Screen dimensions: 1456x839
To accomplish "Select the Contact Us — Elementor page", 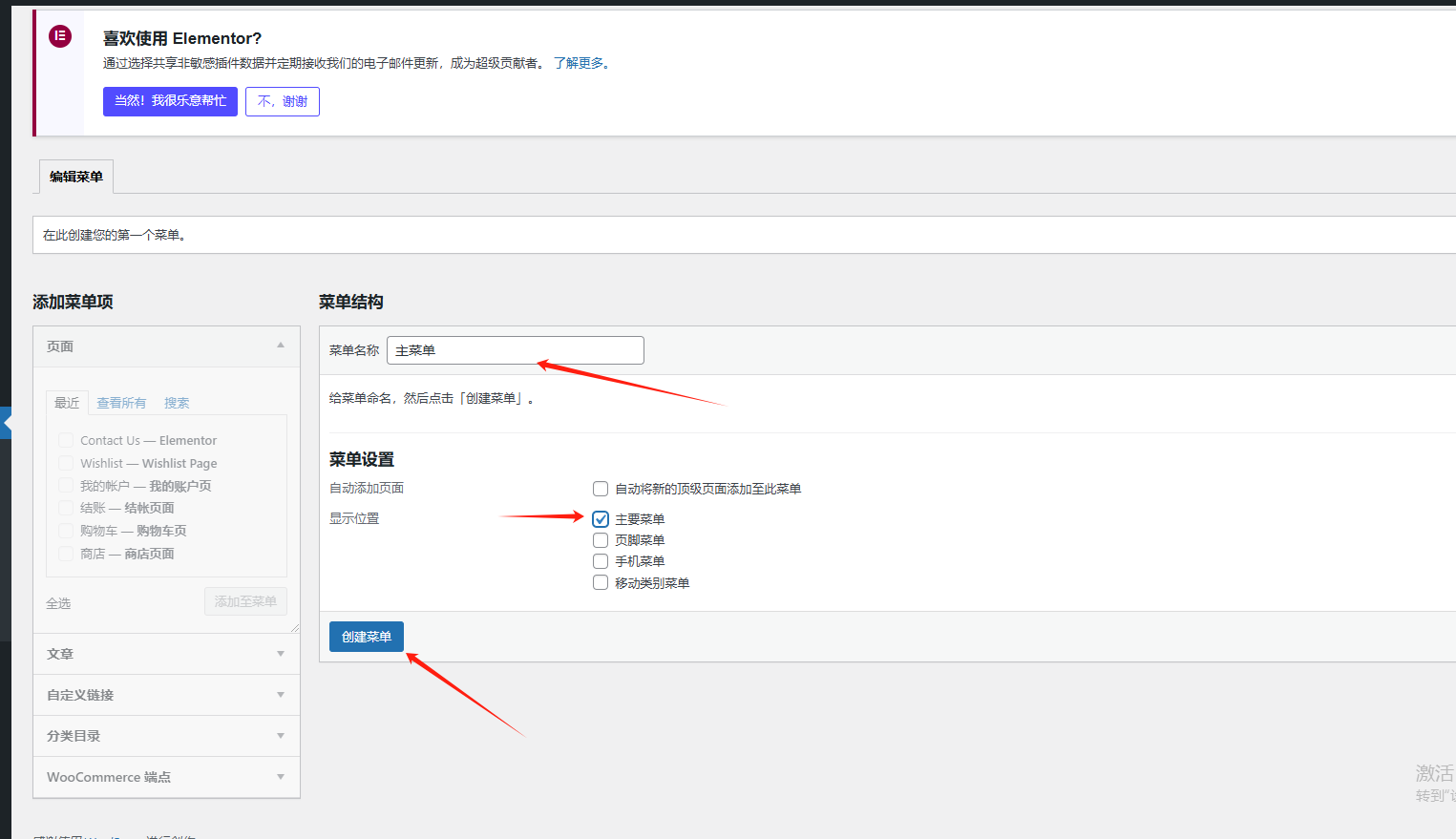I will (x=65, y=440).
